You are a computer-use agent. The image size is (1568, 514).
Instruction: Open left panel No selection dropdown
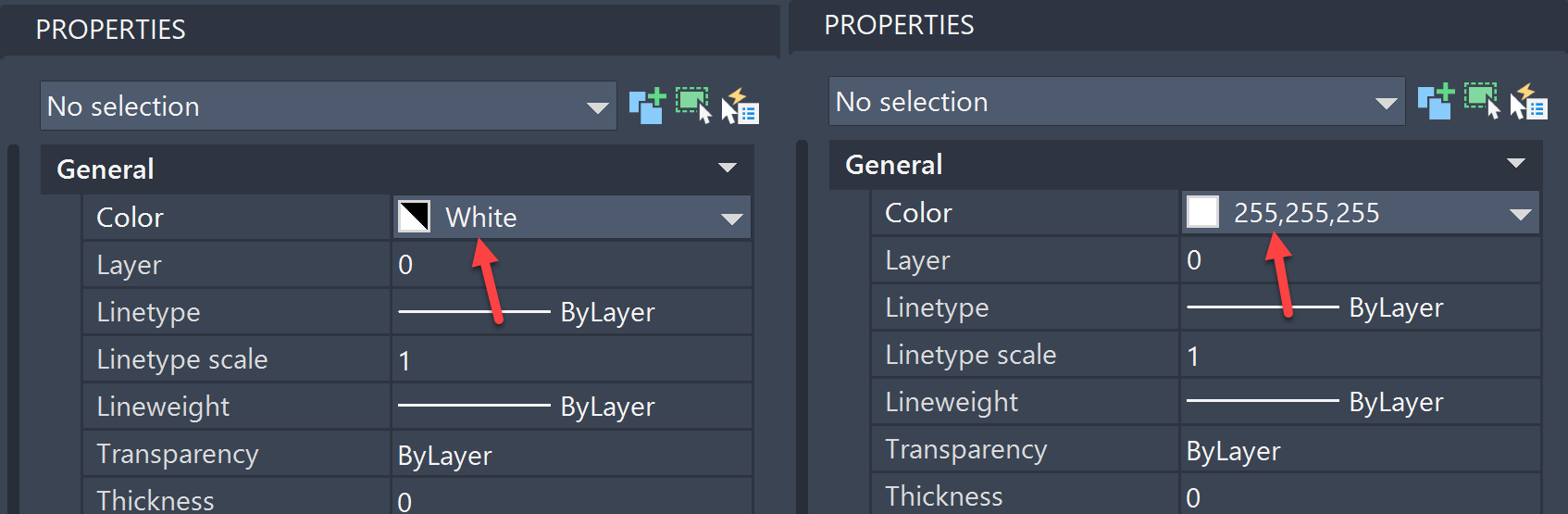pos(598,107)
